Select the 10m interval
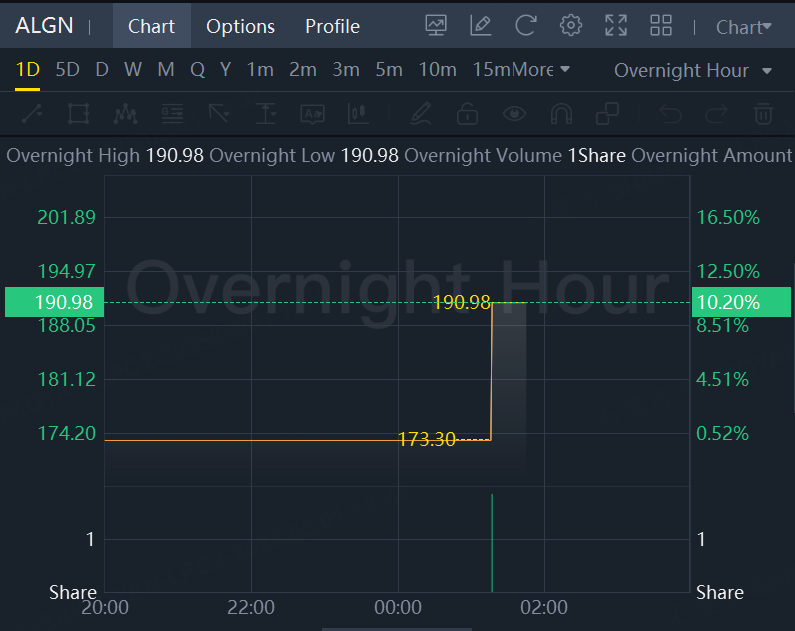 click(x=438, y=69)
